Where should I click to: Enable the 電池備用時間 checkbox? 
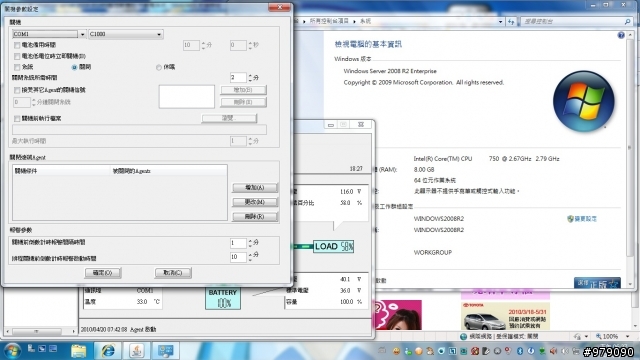[17, 45]
